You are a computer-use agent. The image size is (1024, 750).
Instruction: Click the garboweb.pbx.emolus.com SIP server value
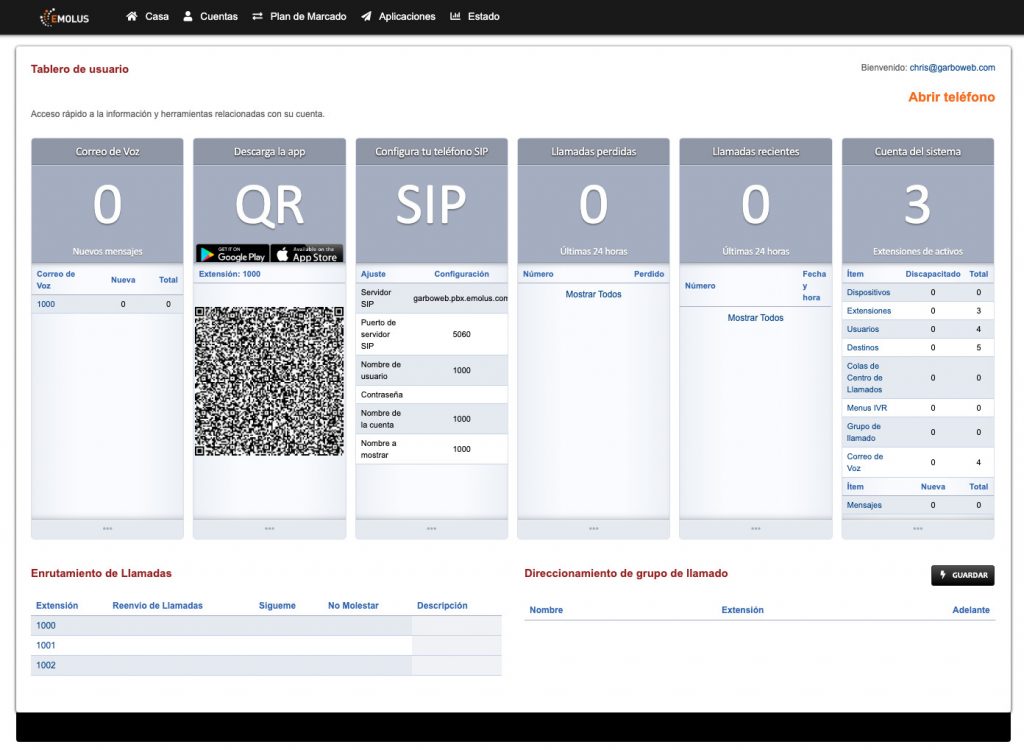460,298
